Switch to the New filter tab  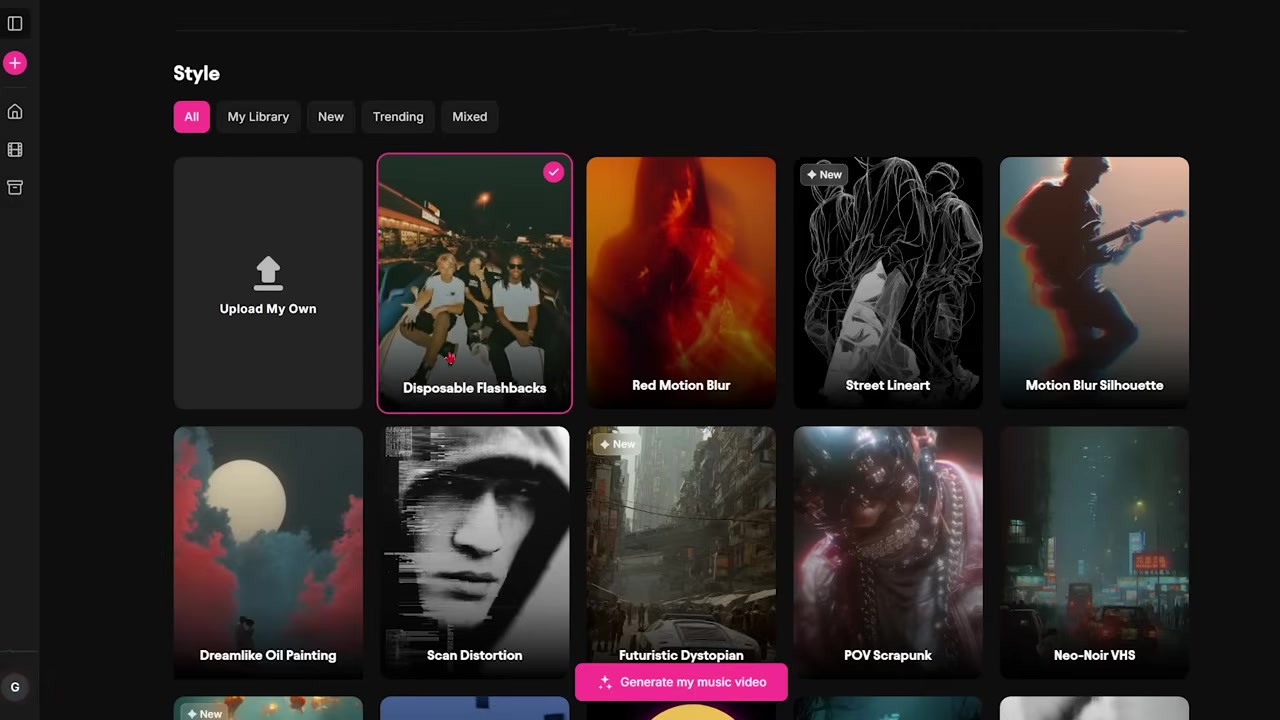click(331, 117)
